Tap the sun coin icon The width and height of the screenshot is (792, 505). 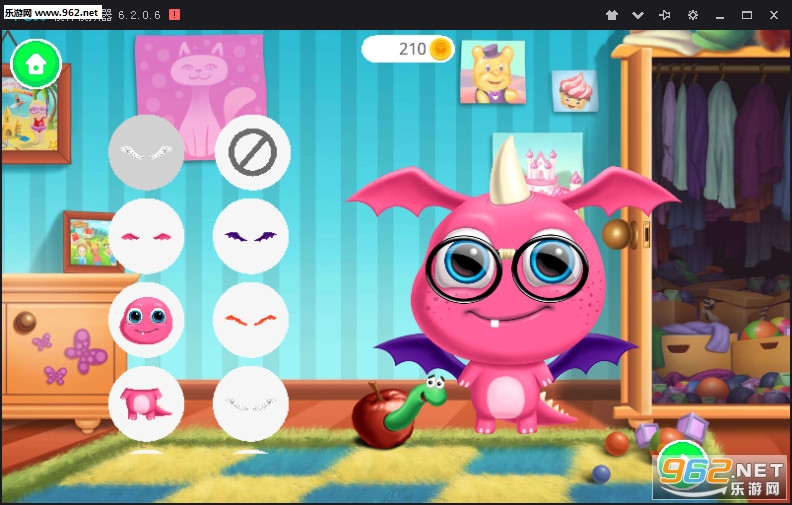click(x=439, y=49)
